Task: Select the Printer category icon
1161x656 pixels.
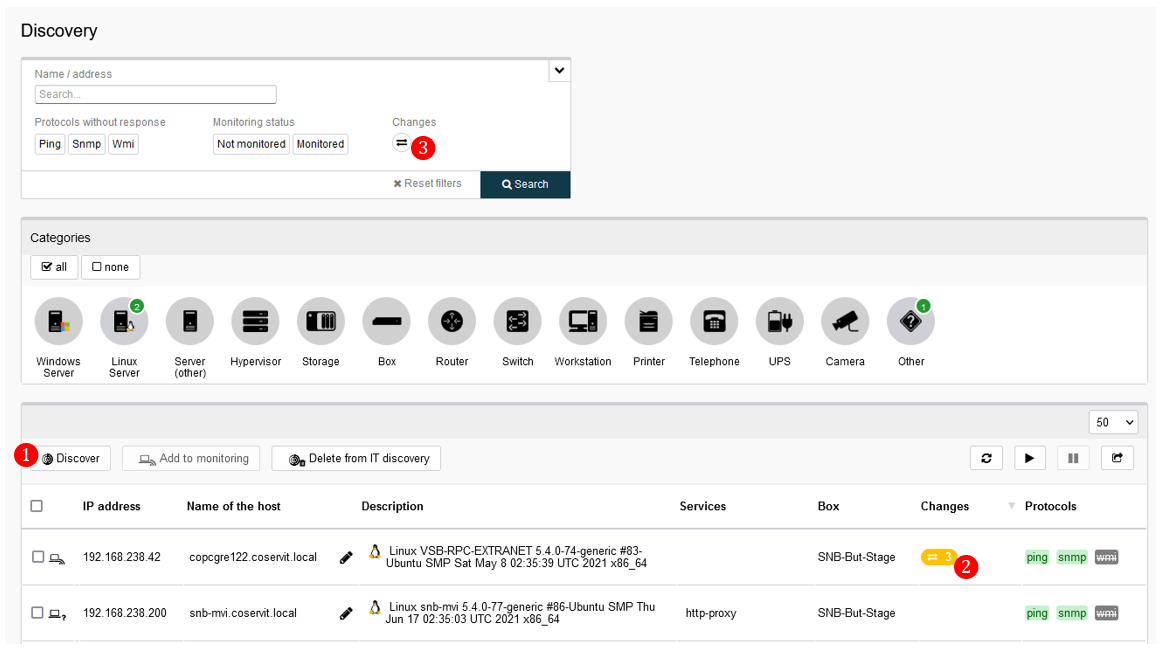Action: [649, 321]
